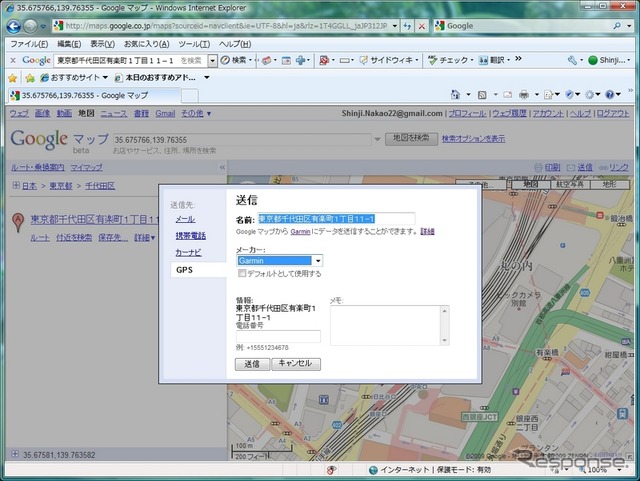
Task: Open the お気に入り(A) menu
Action: coord(147,44)
